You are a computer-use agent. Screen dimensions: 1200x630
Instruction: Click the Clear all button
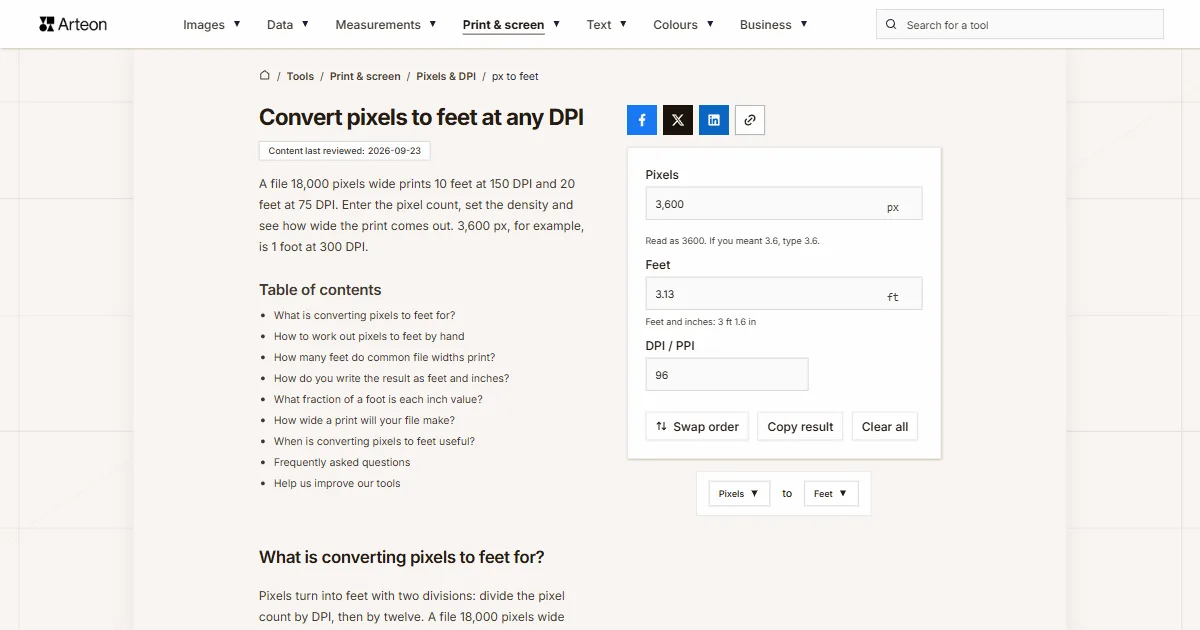click(885, 427)
